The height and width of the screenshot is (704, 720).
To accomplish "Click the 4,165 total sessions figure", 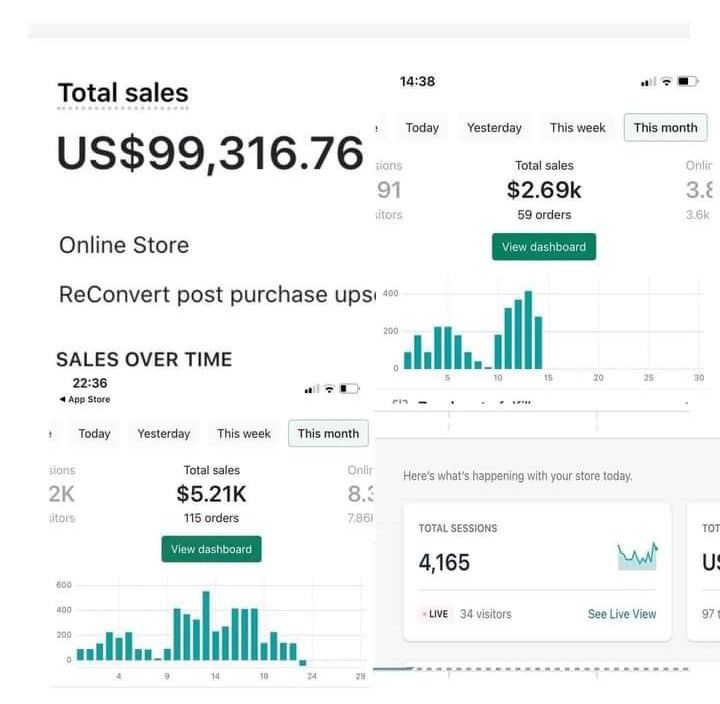I will tap(444, 563).
